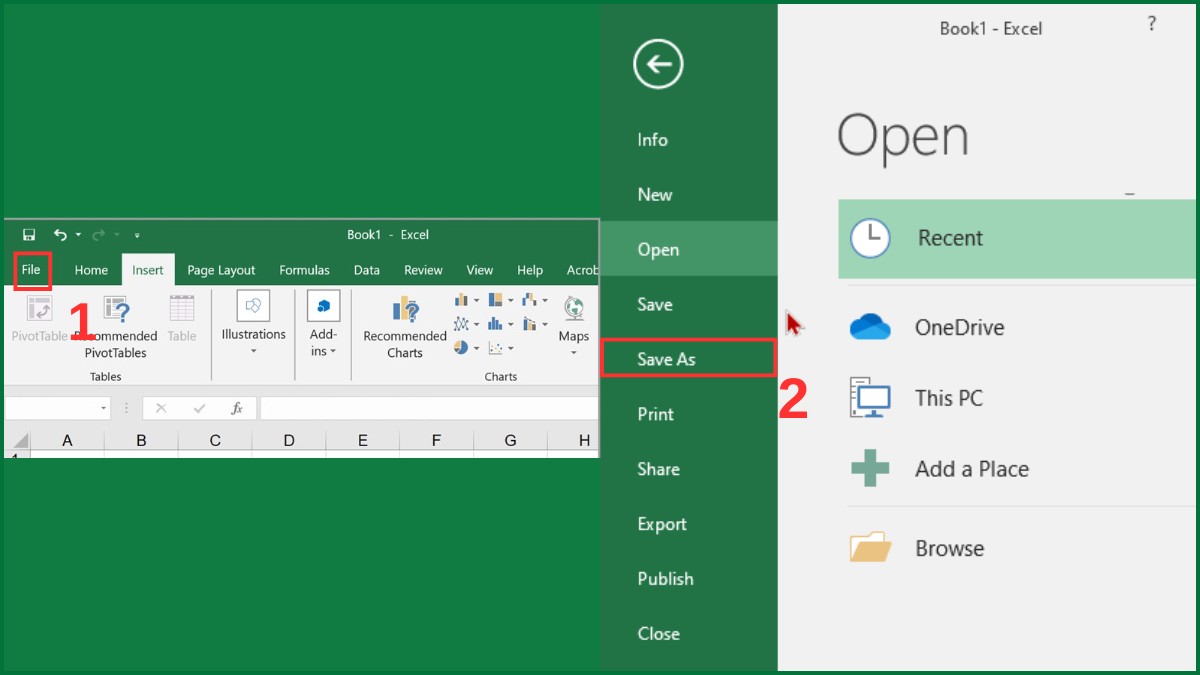Expand the Name Box dropdown arrow
1200x675 pixels.
pyautogui.click(x=103, y=407)
